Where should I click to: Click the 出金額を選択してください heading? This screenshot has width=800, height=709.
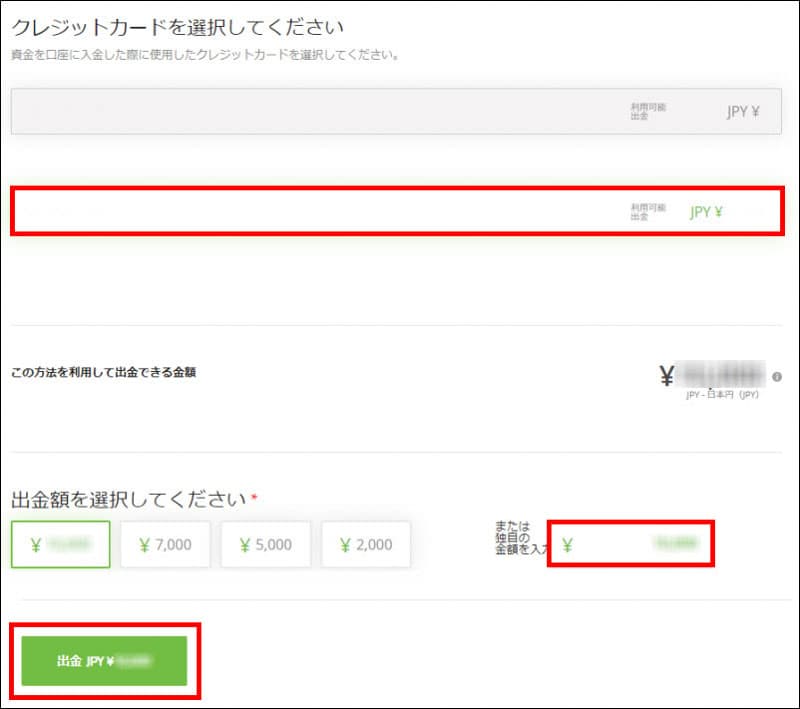[128, 498]
